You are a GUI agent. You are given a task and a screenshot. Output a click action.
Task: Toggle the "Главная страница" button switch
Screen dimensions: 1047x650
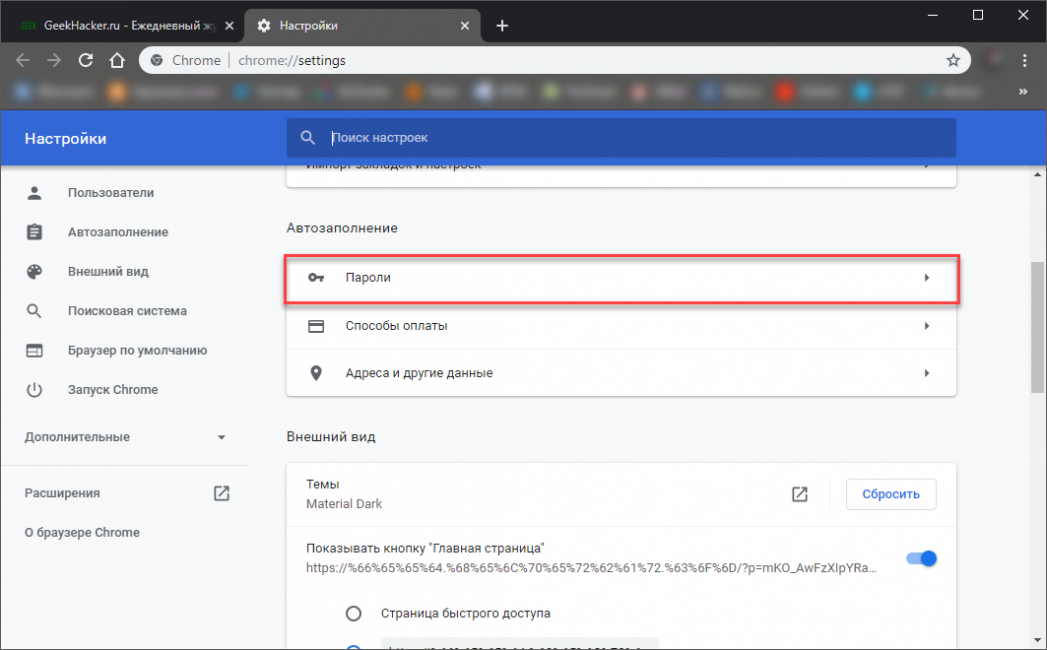[921, 558]
